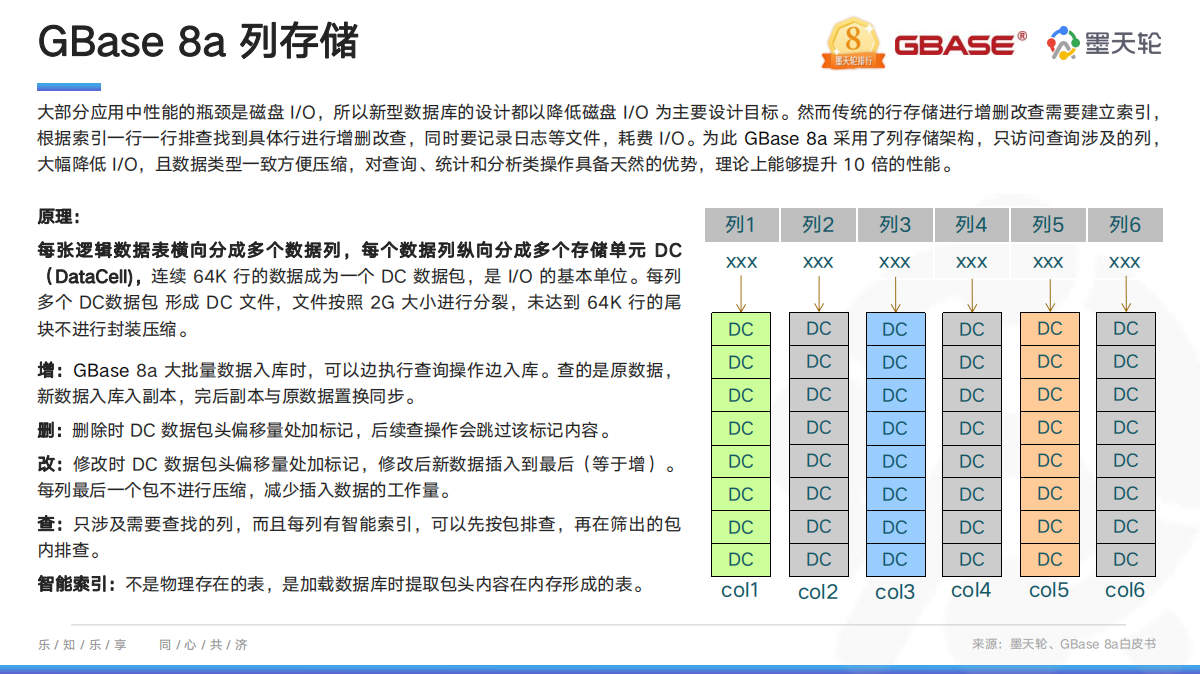Screen dimensions: 1200x674
Task: Click the 改: paragraph label
Action: 52,466
